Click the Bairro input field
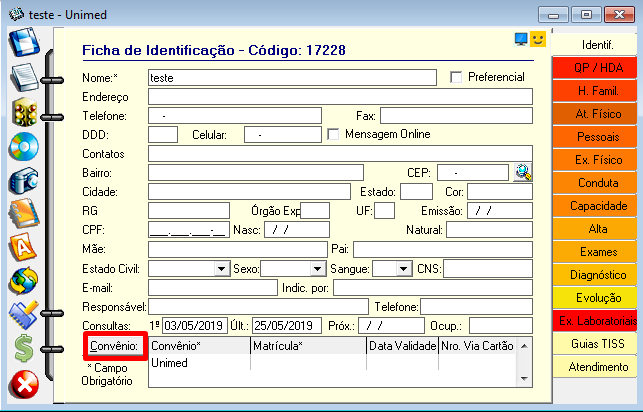This screenshot has width=643, height=412. tap(256, 173)
